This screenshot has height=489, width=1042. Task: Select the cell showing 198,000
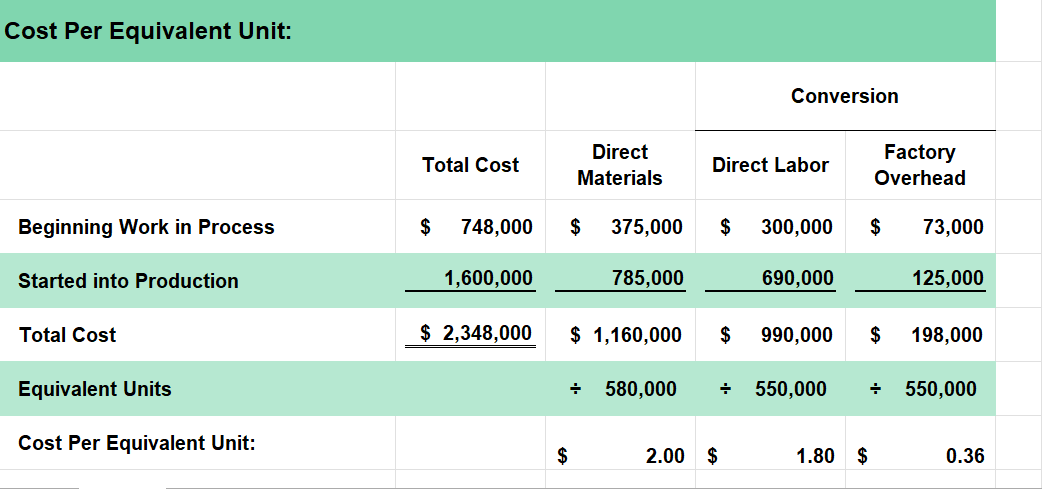920,334
